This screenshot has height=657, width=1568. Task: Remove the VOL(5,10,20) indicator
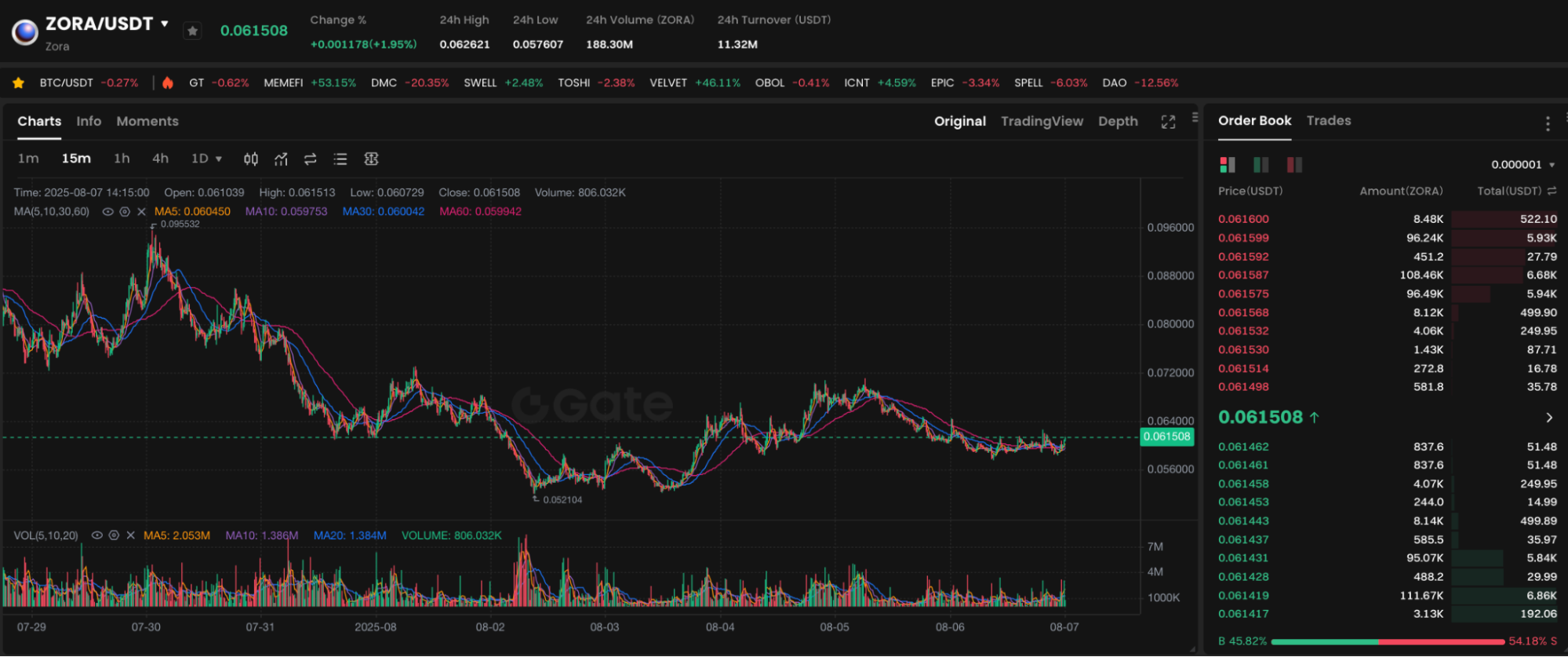pos(130,535)
